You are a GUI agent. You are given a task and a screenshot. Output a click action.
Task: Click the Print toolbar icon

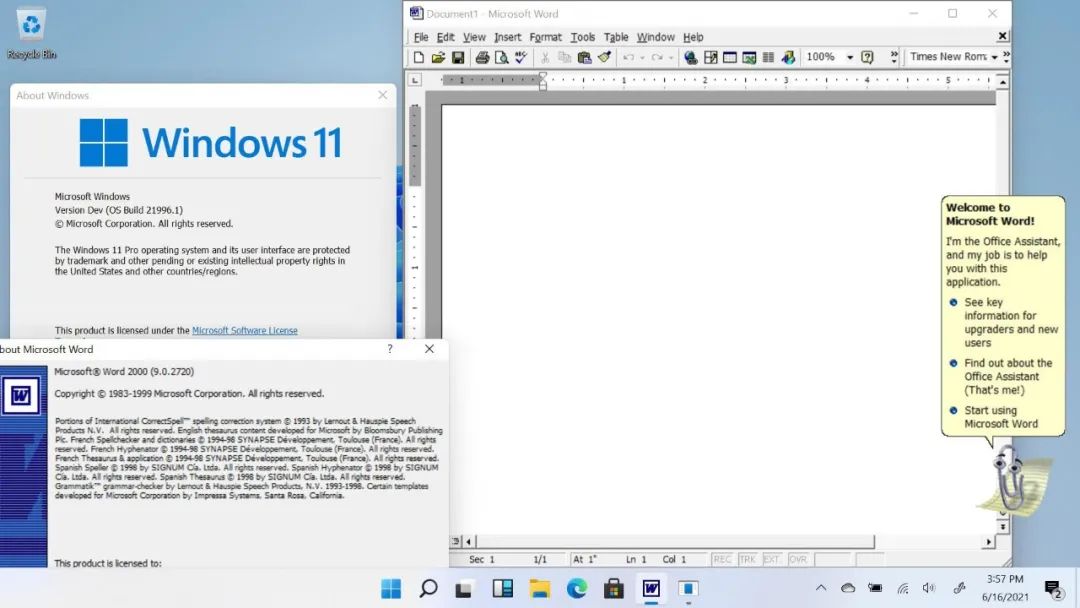482,58
